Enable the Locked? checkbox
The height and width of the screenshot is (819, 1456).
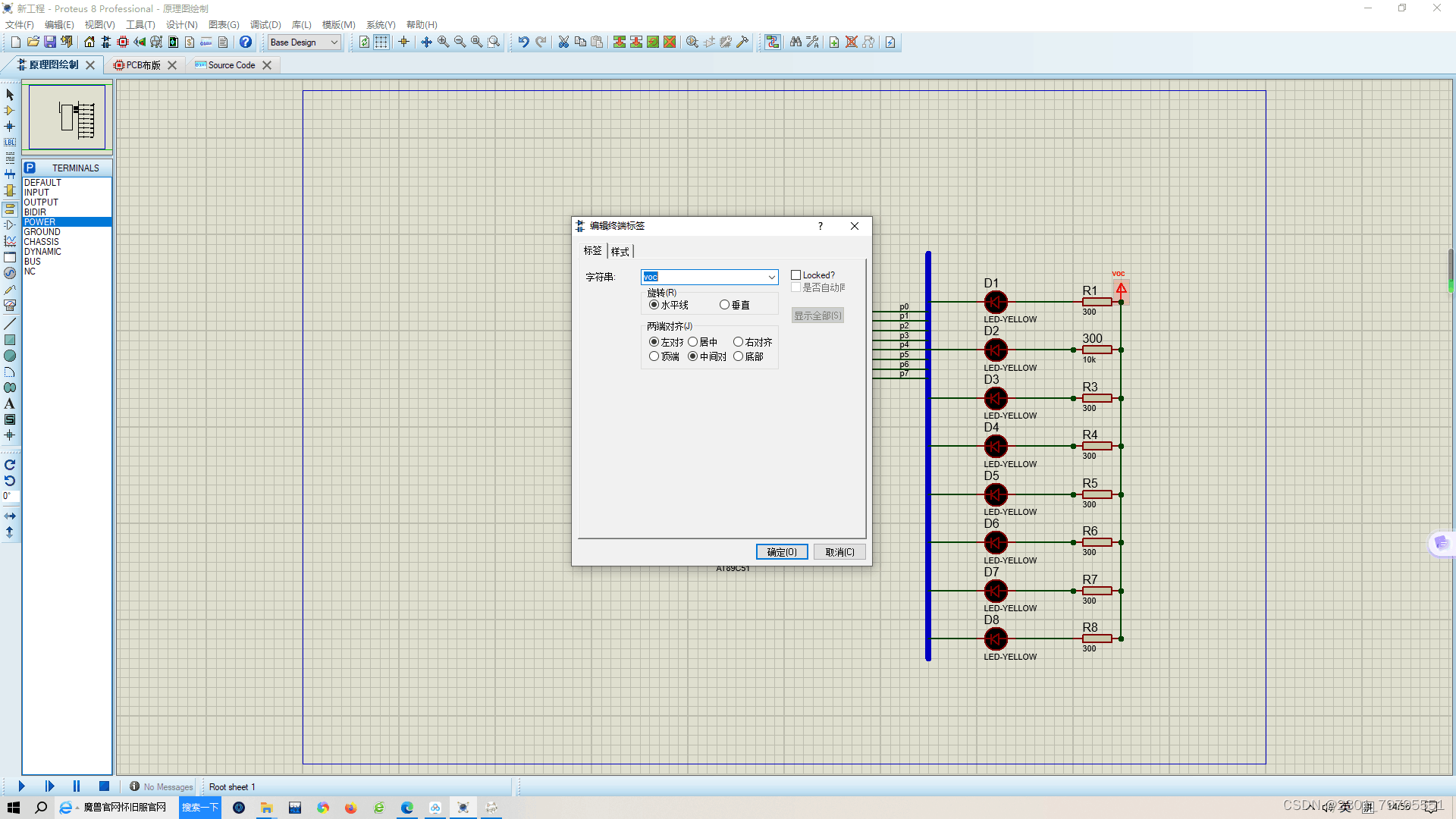tap(795, 275)
